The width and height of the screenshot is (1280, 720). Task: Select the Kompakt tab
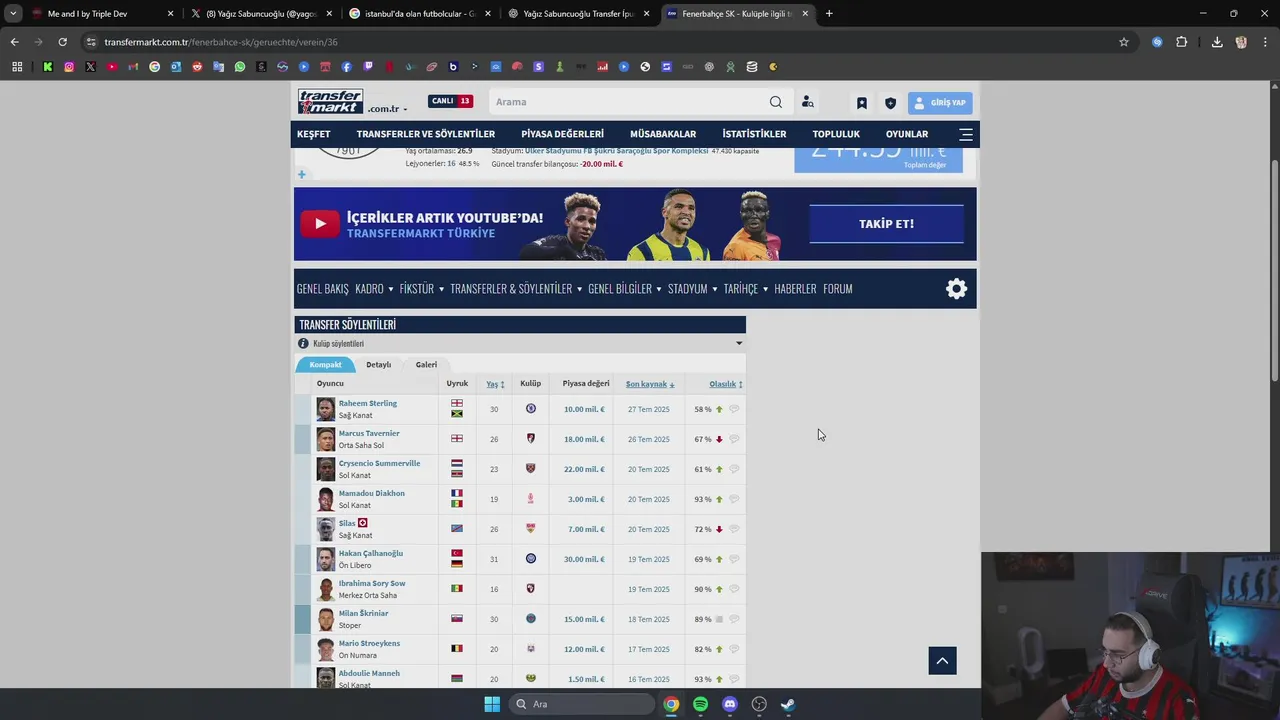click(x=325, y=365)
